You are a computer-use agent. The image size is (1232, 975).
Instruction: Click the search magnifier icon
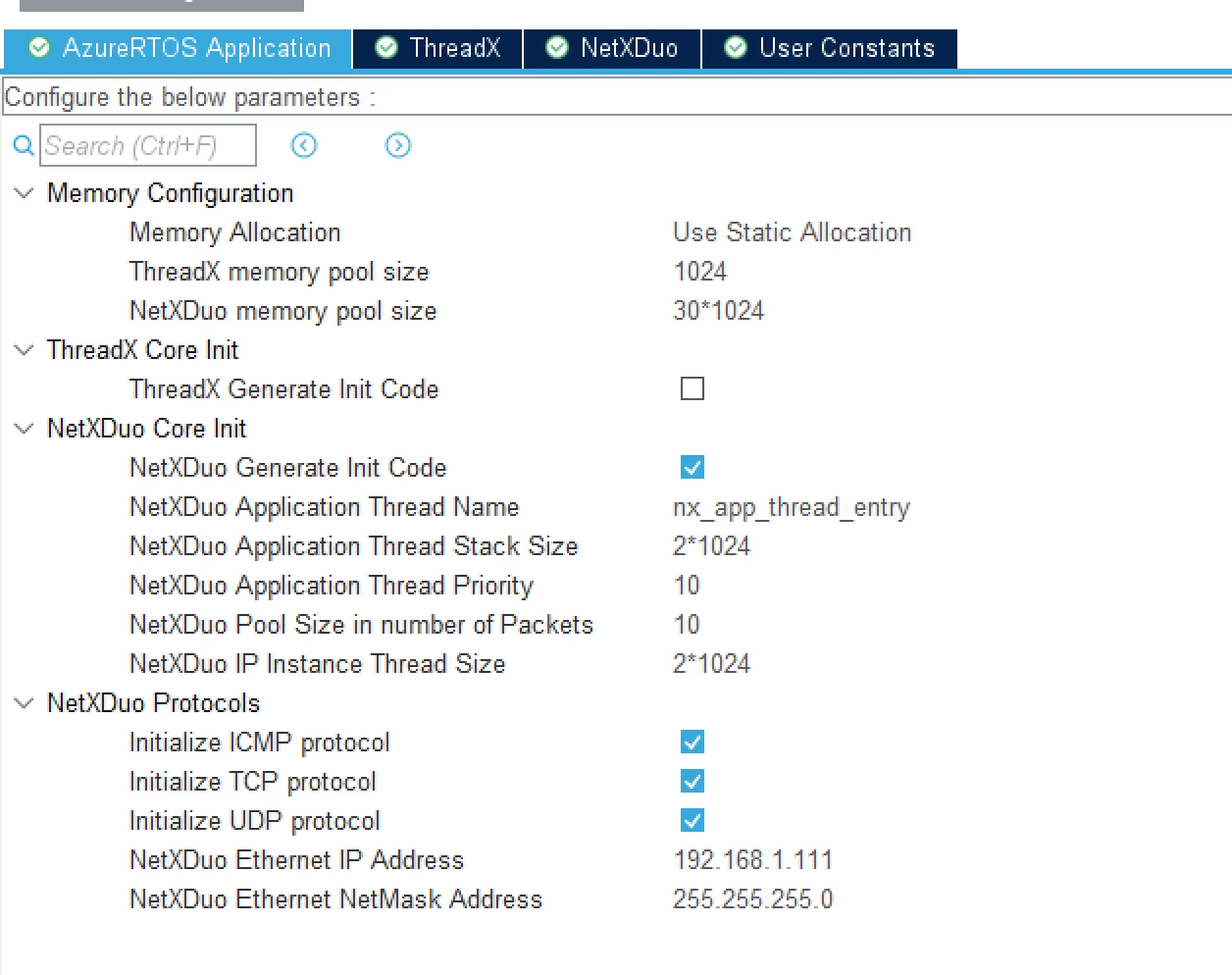tap(23, 146)
